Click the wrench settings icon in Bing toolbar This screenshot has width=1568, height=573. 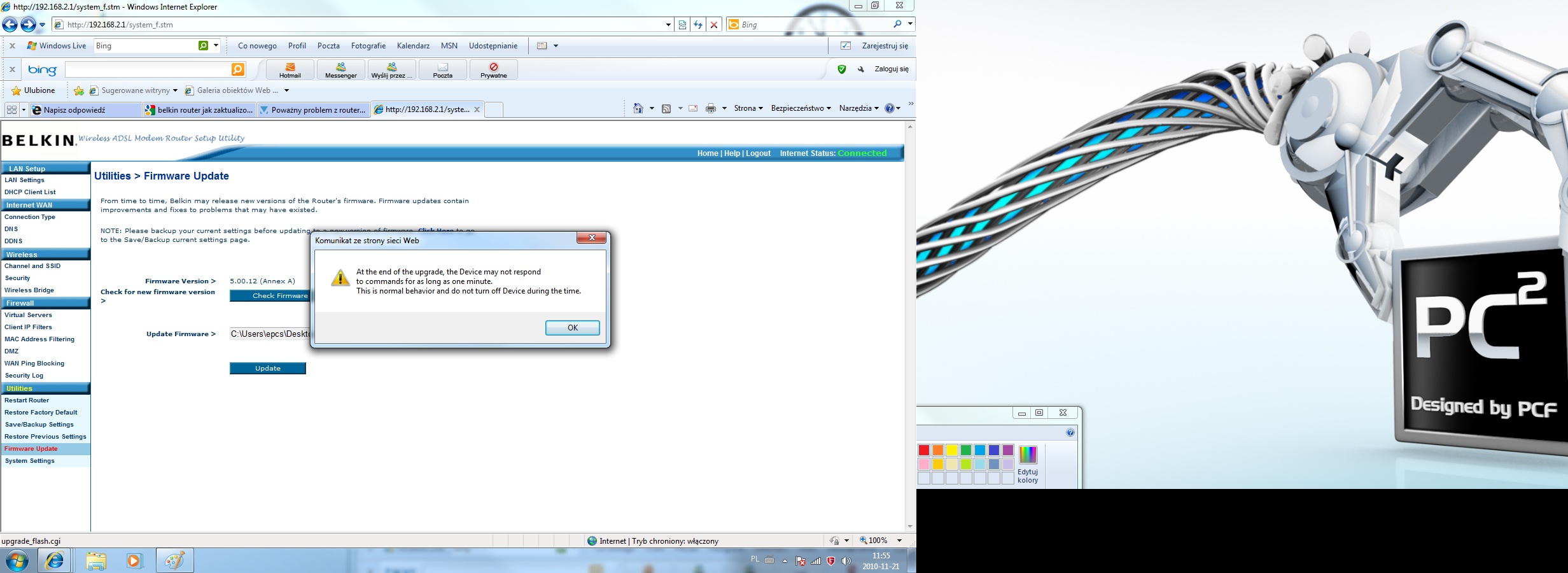(860, 69)
